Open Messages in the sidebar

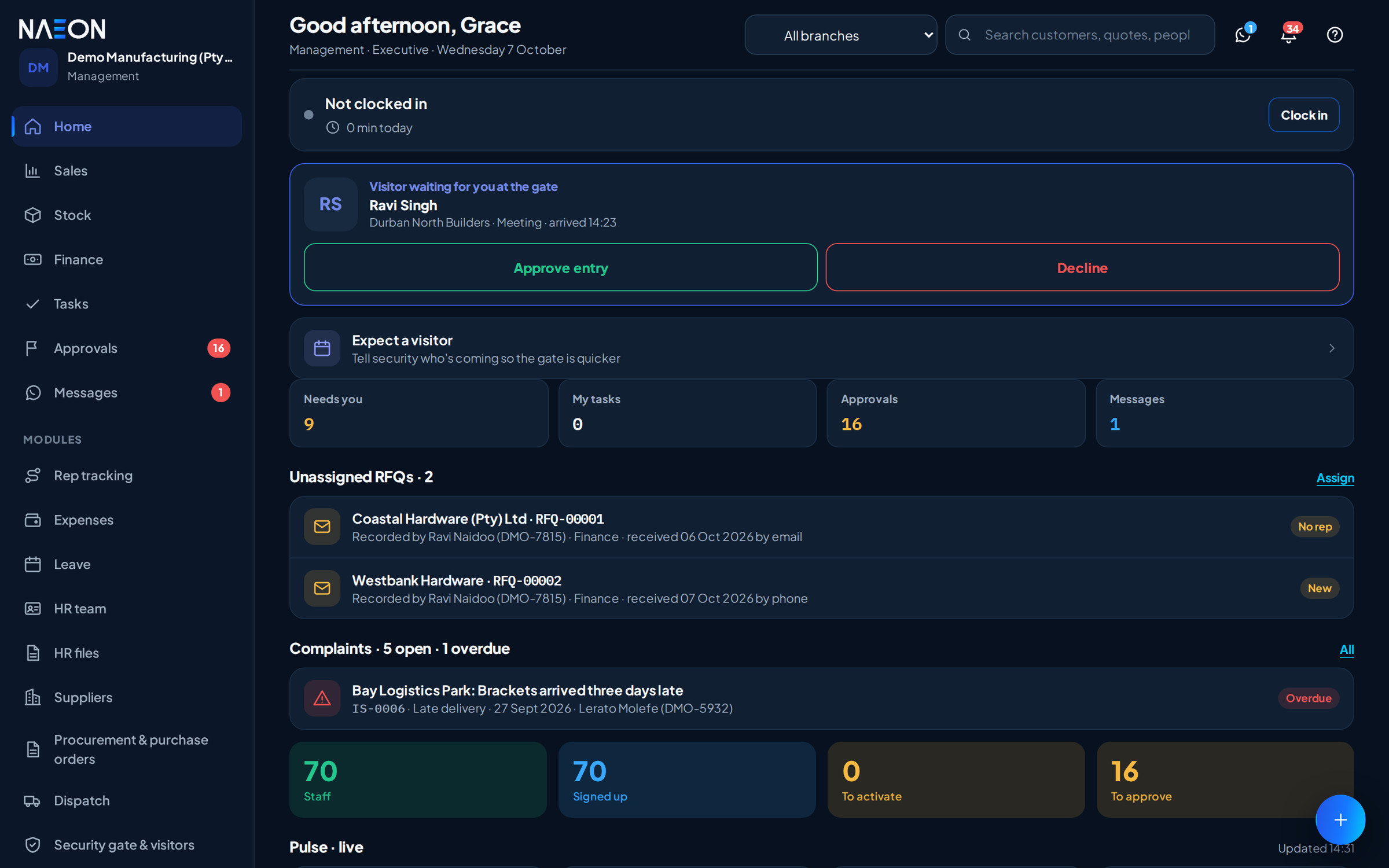127,393
